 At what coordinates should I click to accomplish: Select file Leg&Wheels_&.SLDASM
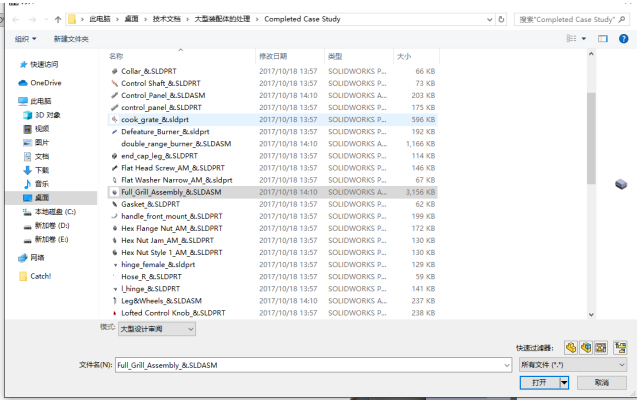coord(161,301)
